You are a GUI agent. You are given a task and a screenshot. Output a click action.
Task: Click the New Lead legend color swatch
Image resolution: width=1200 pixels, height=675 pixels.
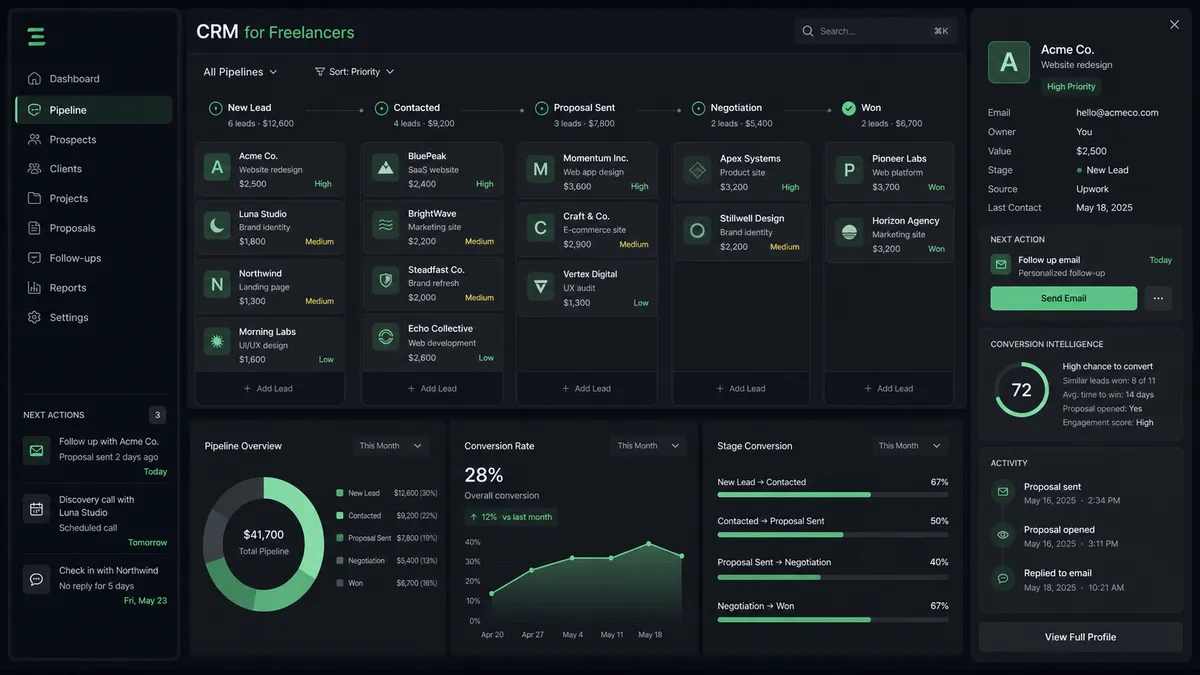pyautogui.click(x=340, y=493)
